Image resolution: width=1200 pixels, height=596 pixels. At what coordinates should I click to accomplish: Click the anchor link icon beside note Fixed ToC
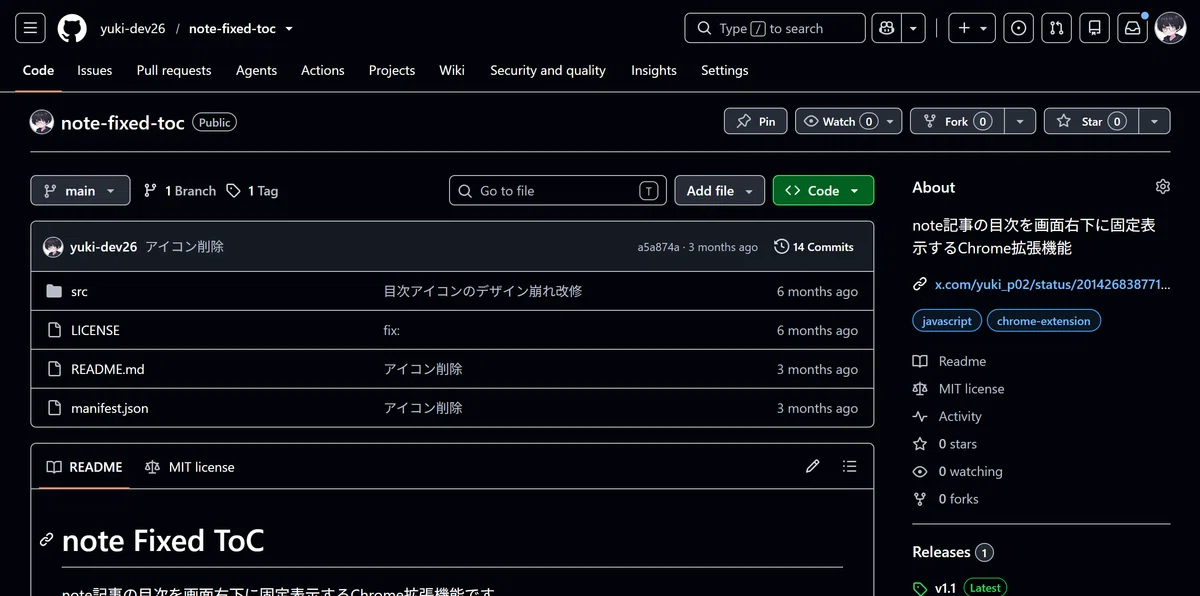coord(46,540)
